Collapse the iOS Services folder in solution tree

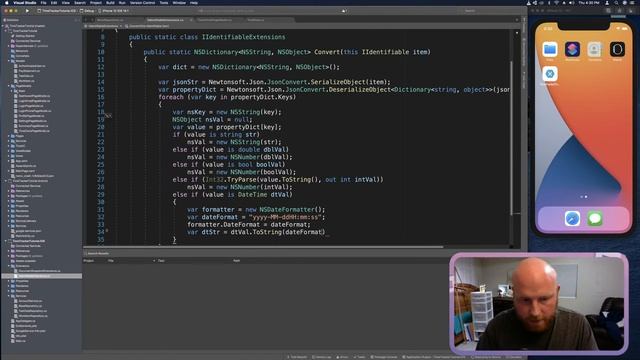coord(9,296)
